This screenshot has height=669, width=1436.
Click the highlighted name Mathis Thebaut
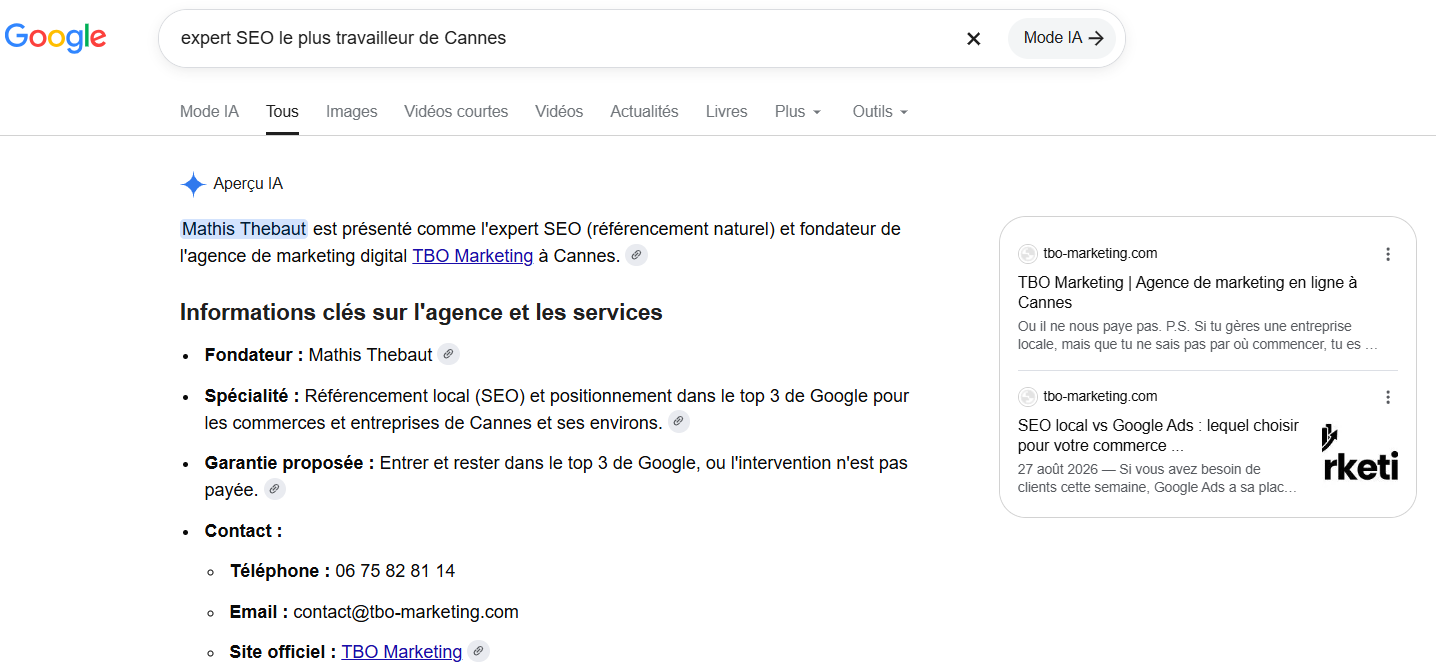point(244,229)
